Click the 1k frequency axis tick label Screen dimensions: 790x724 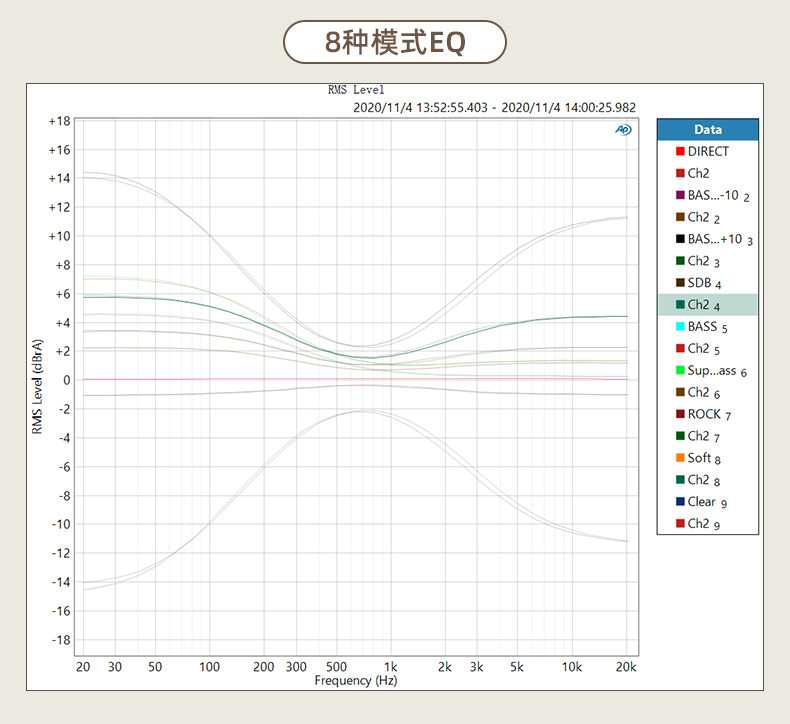(390, 667)
